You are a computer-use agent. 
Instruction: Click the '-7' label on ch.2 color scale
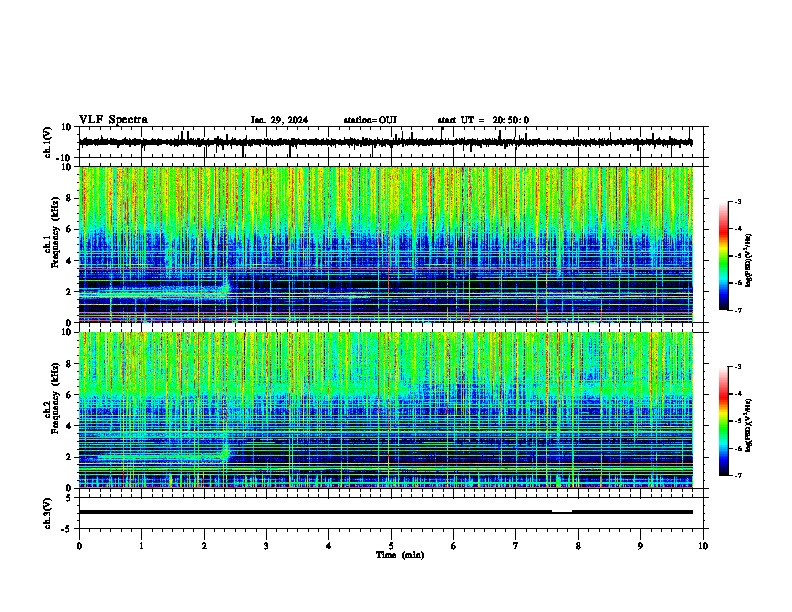[738, 475]
